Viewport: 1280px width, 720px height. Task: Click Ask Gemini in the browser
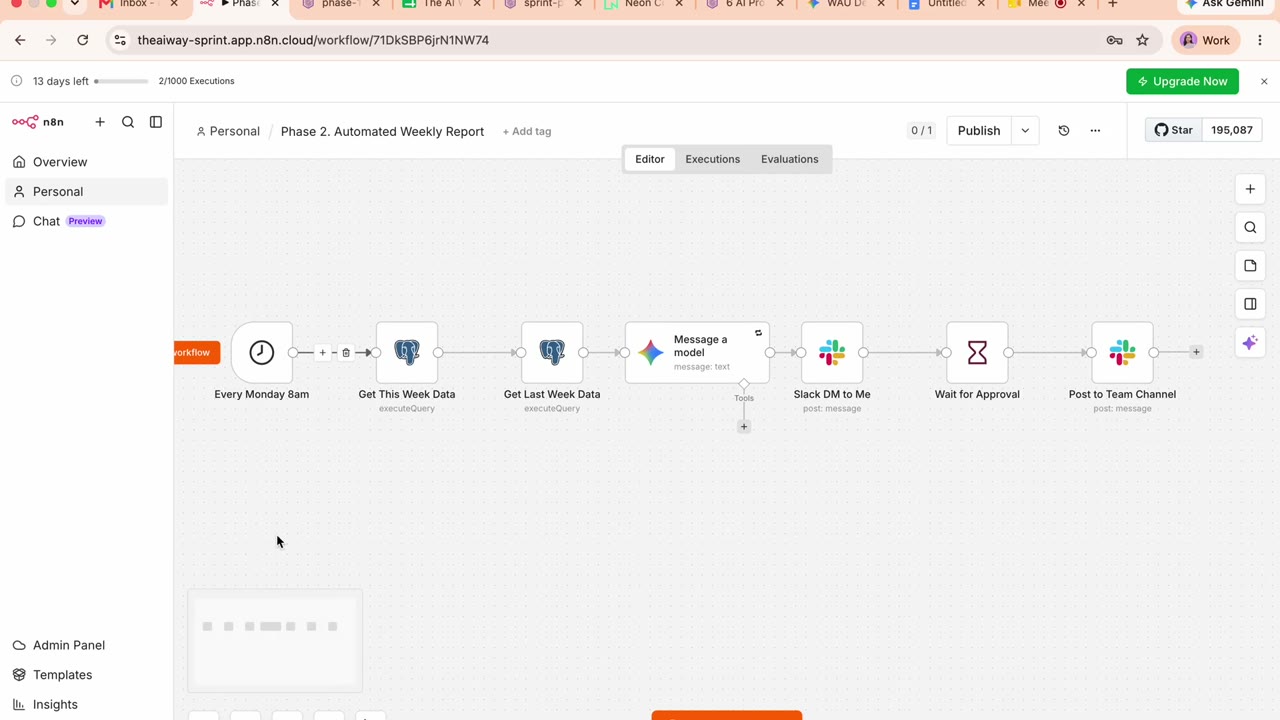click(x=1226, y=4)
